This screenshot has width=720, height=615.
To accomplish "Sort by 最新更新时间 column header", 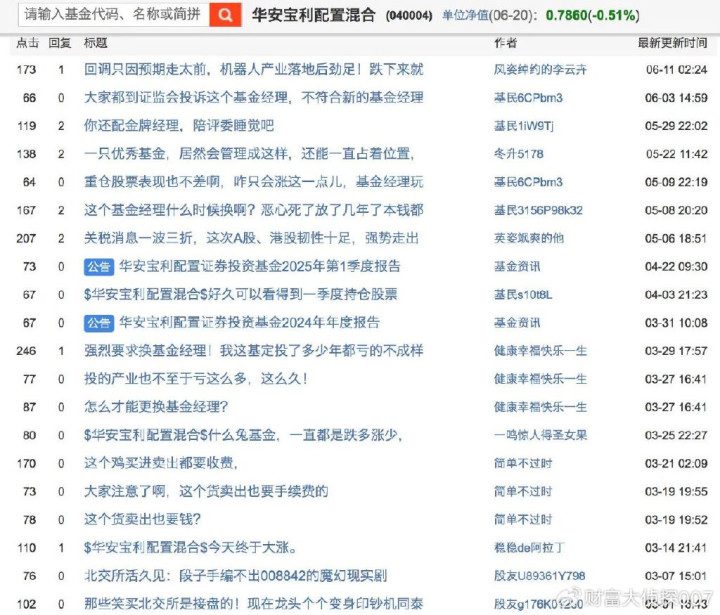I will coord(672,43).
